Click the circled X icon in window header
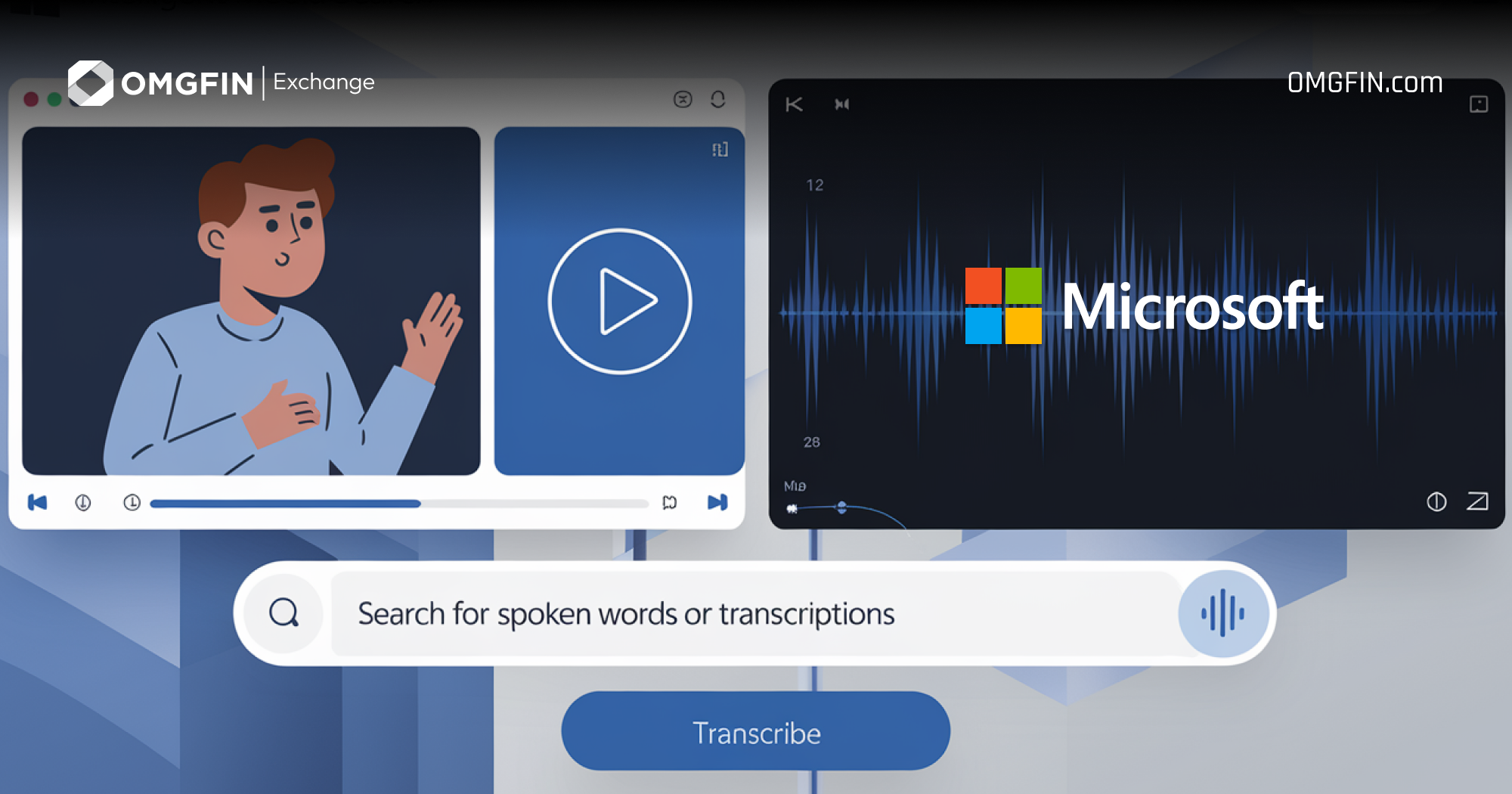This screenshot has width=1512, height=794. coord(683,99)
